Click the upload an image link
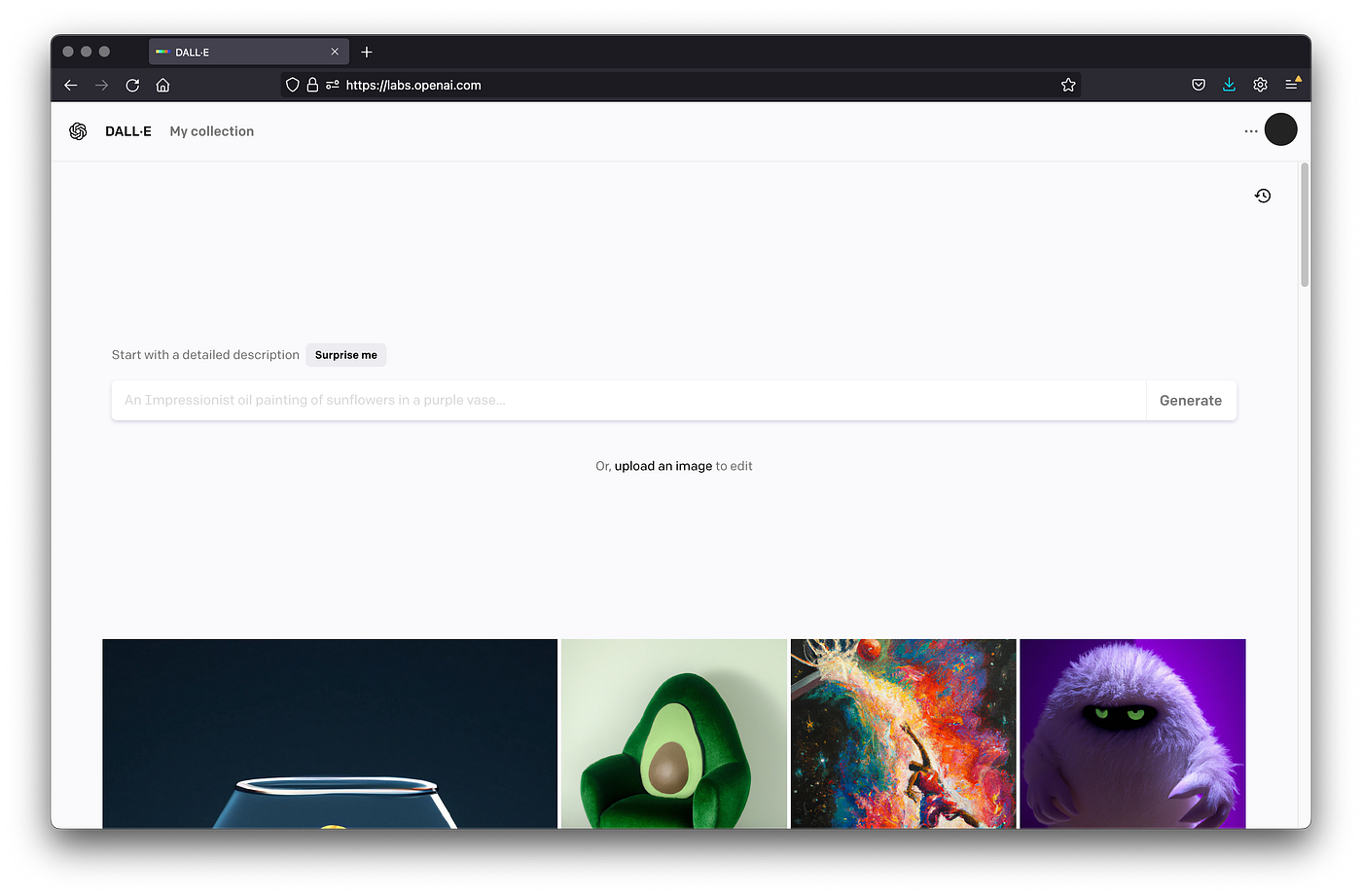This screenshot has height=896, width=1362. (x=663, y=466)
